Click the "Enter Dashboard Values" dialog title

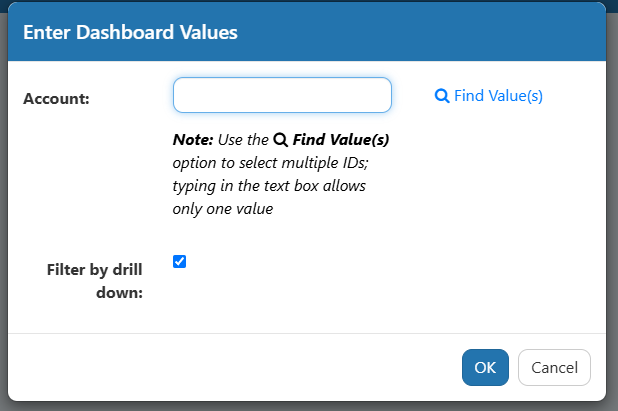coord(130,32)
